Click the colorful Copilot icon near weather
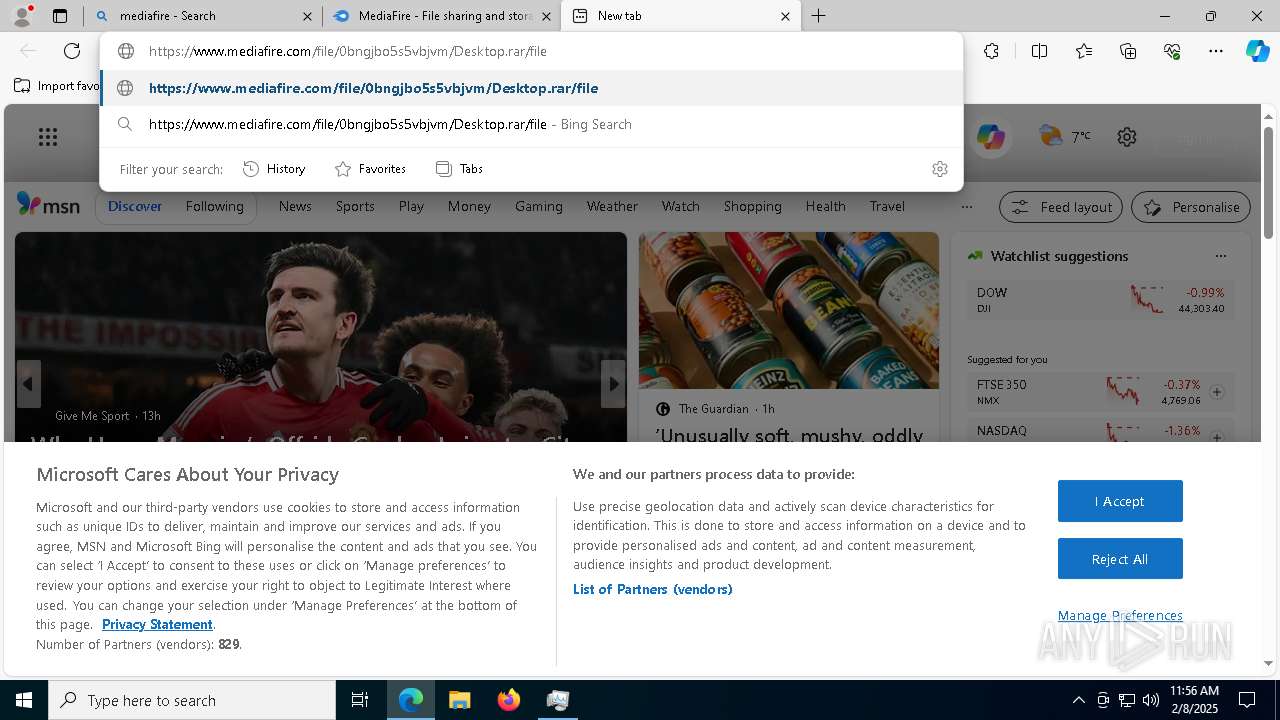Screen dimensions: 1280x720 click(991, 137)
